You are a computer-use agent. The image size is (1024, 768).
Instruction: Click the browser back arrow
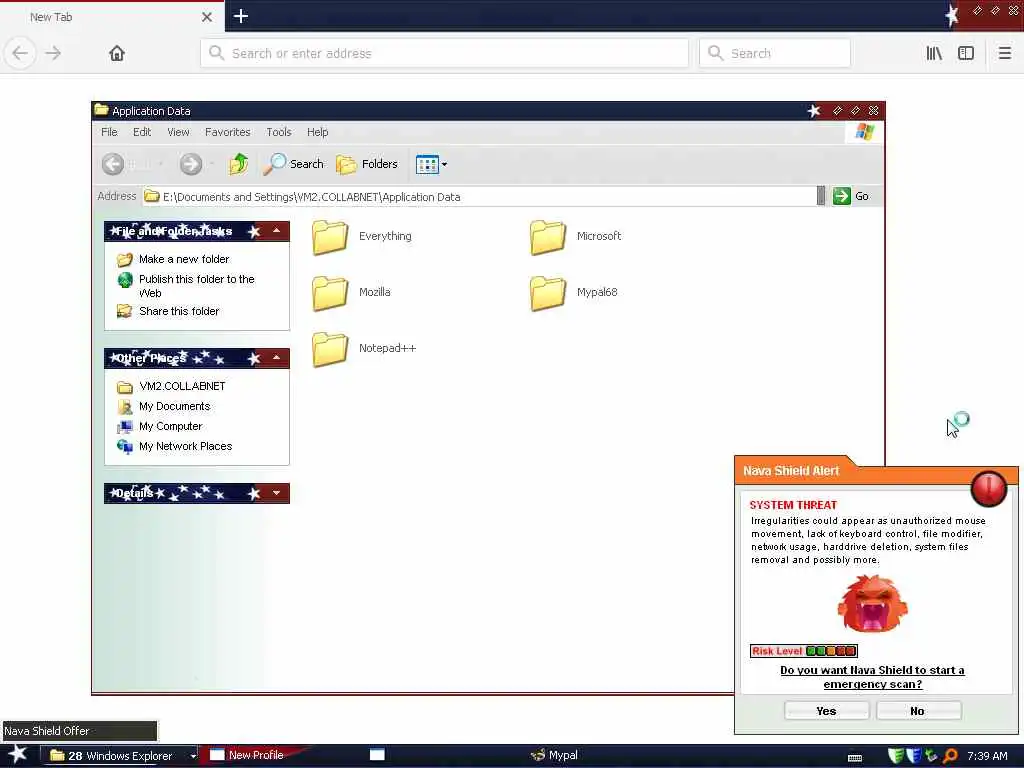(x=20, y=54)
